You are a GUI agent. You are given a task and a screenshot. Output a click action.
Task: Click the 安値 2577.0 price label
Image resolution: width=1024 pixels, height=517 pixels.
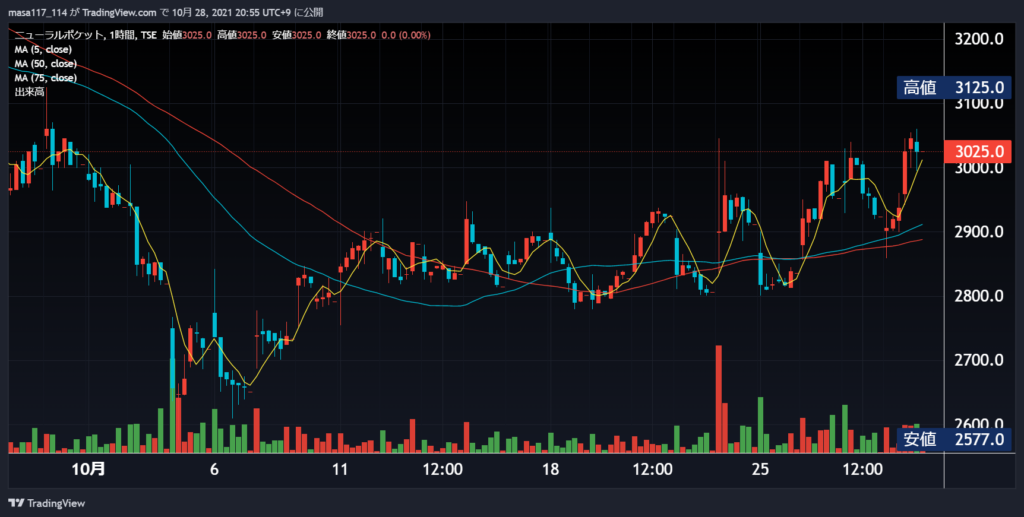pyautogui.click(x=953, y=439)
